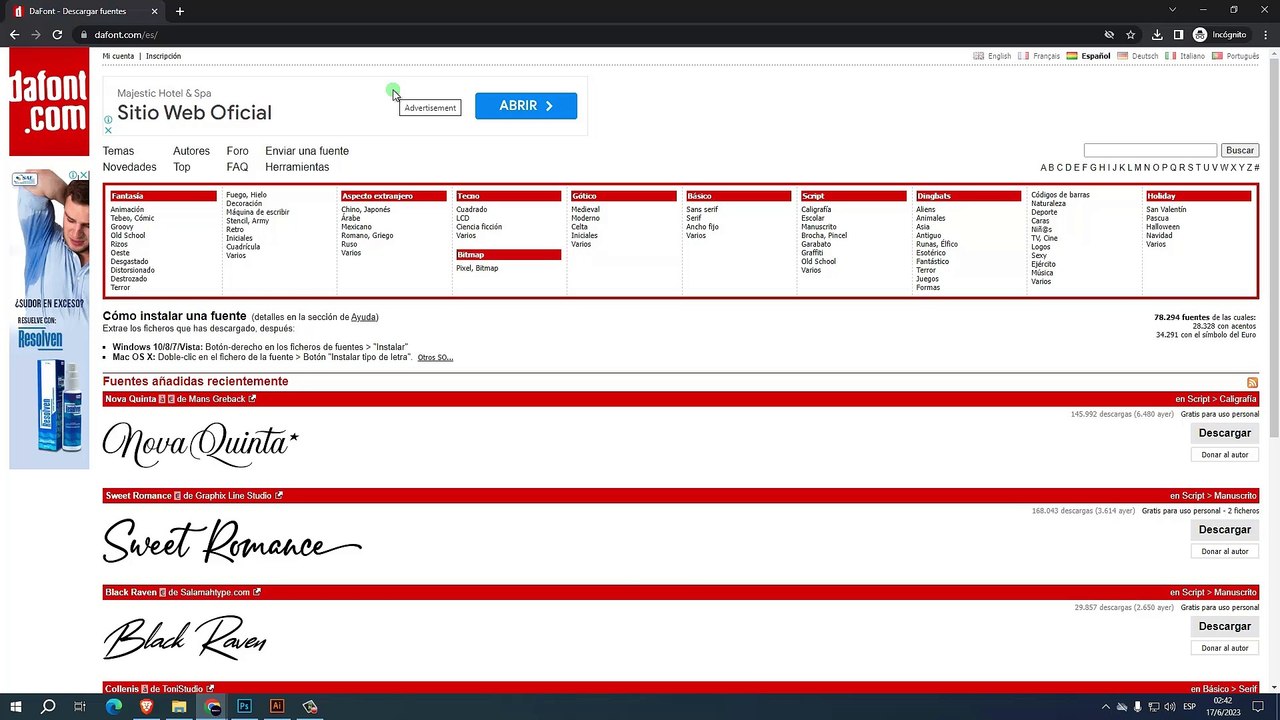Viewport: 1280px width, 720px height.
Task: Open the Herramientas page
Action: [297, 167]
